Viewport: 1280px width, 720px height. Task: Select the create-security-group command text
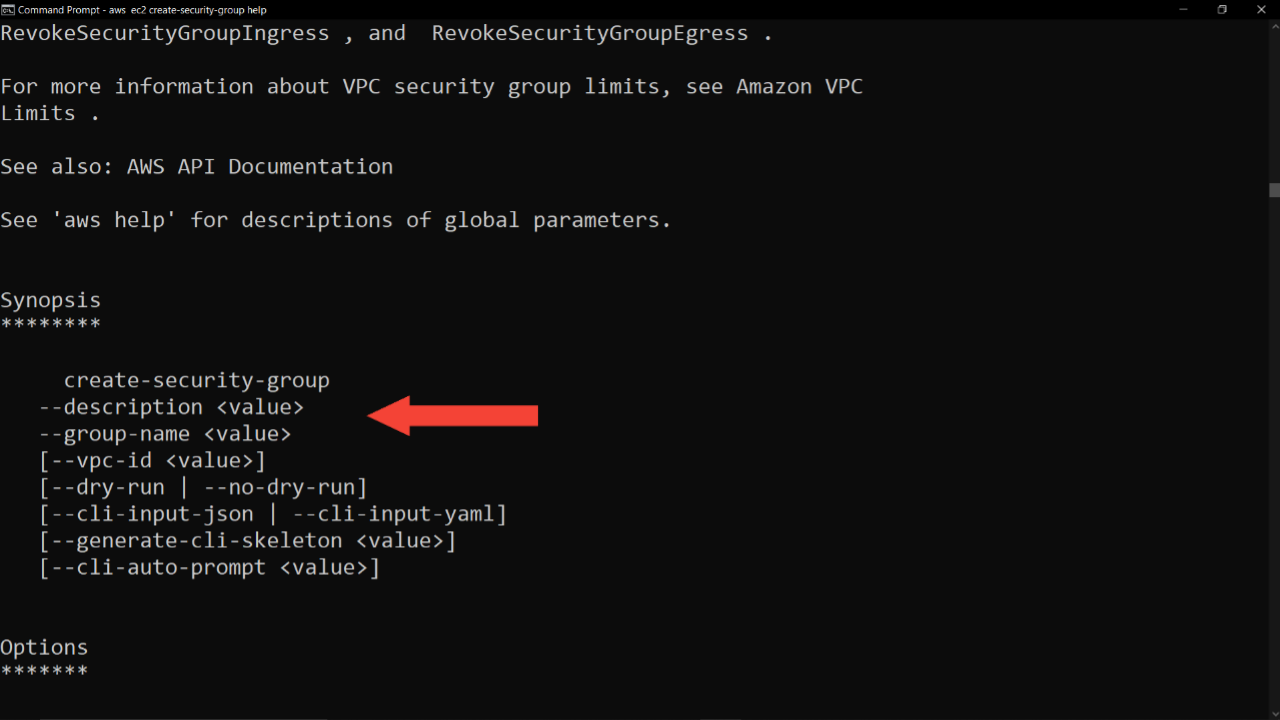click(196, 380)
